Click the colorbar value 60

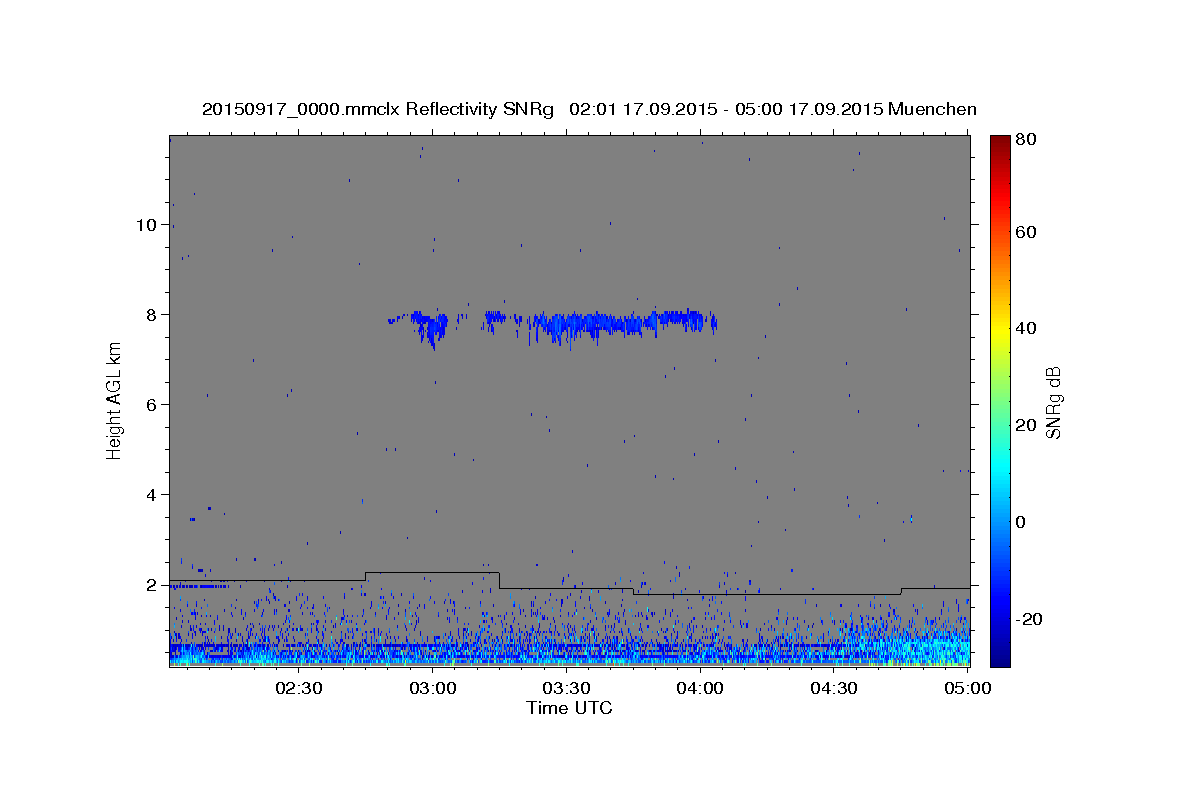pos(1028,232)
